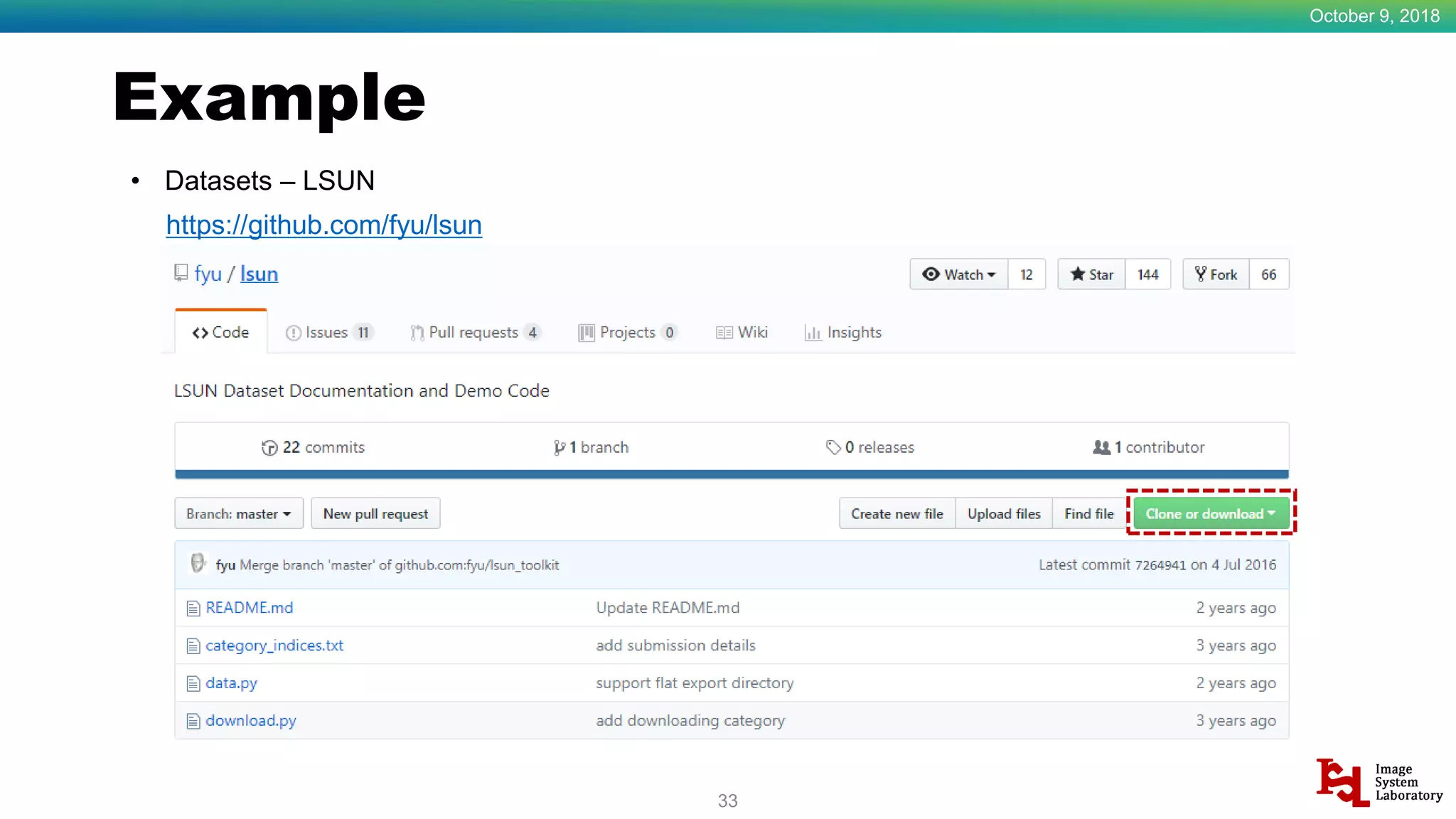The image size is (1456, 819).
Task: Click the file icon beside download.py
Action: tap(193, 722)
